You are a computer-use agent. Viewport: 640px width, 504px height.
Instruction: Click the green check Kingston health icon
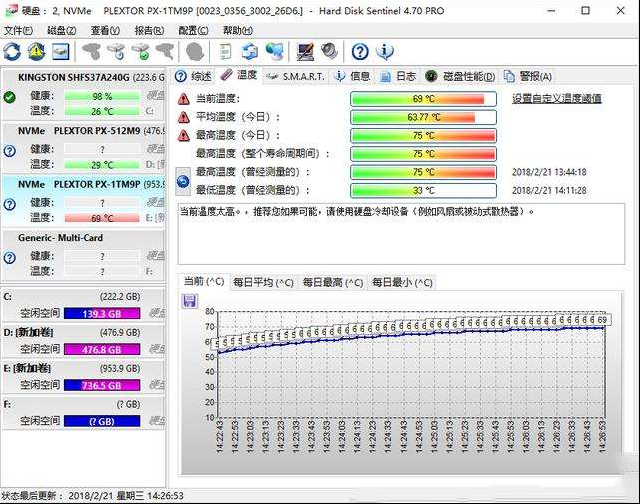point(9,97)
